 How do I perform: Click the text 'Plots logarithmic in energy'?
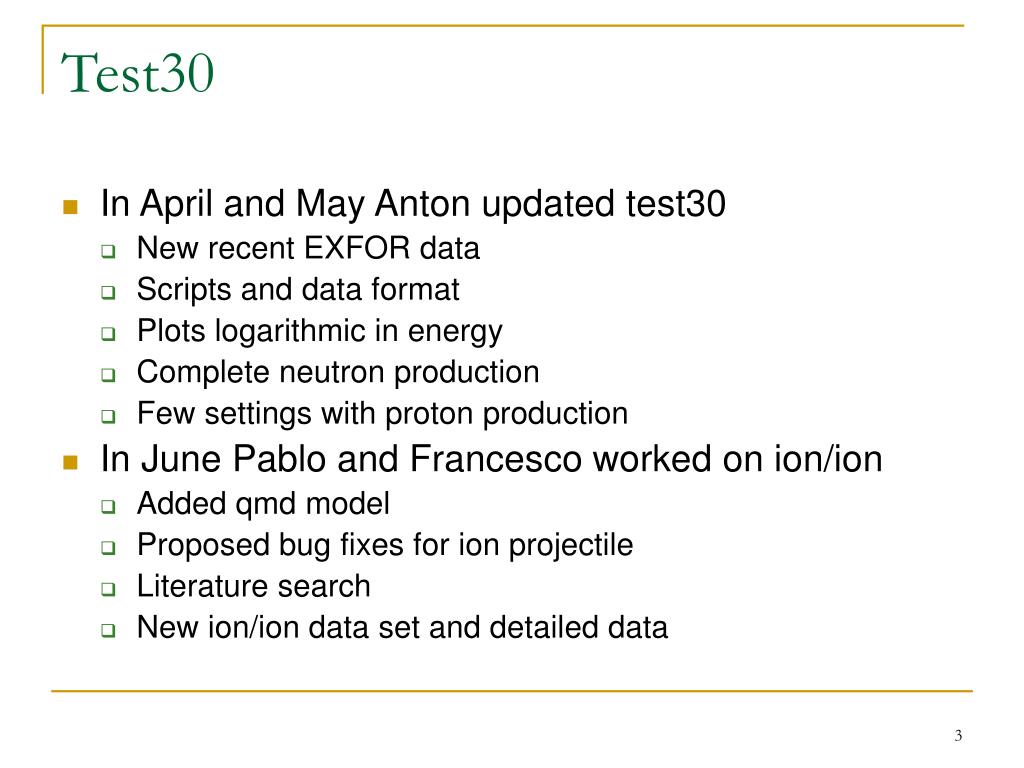(x=320, y=332)
